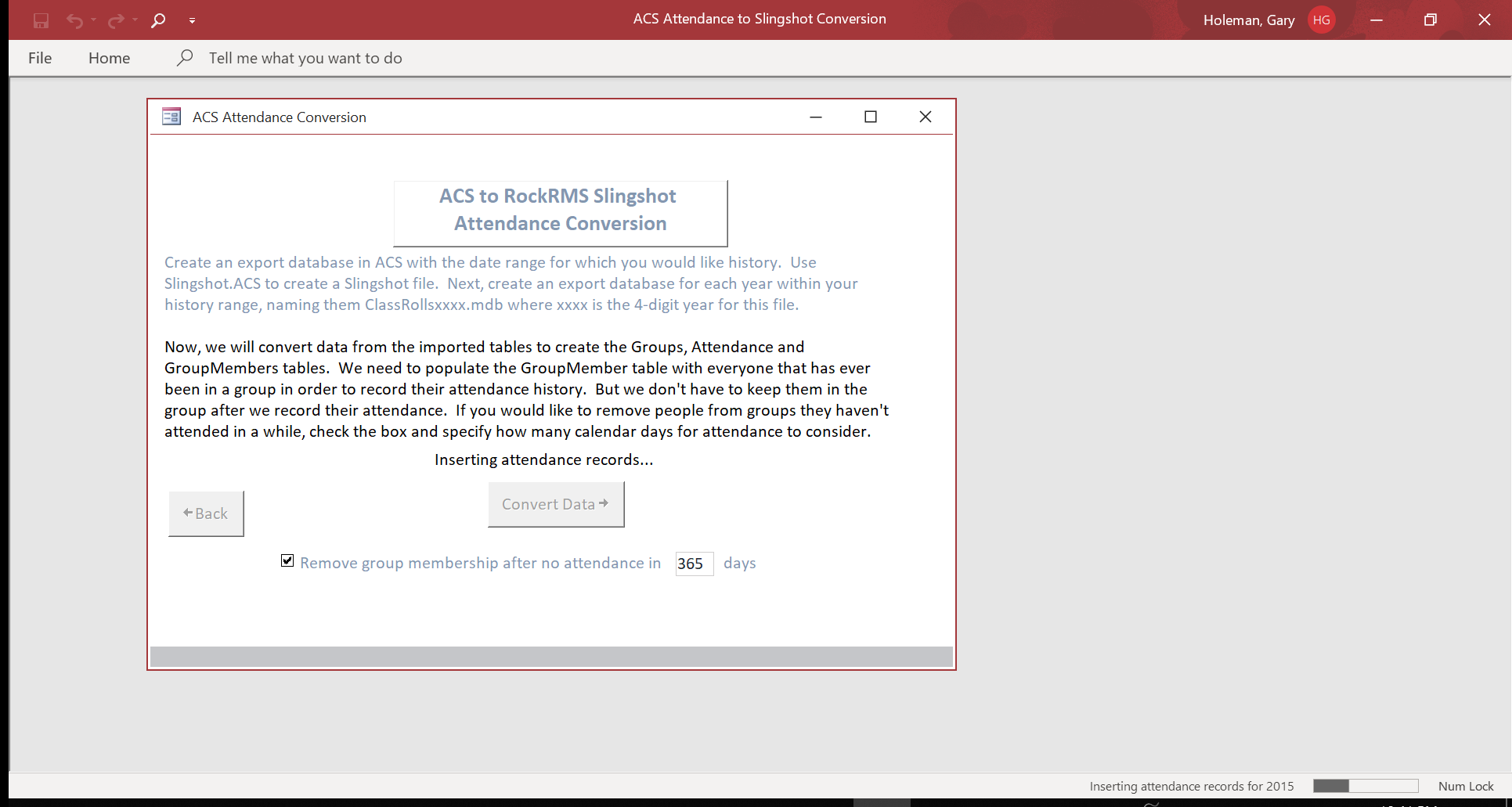Click the Save icon in quick access toolbar
Screen dimensions: 1512x807
(x=41, y=20)
